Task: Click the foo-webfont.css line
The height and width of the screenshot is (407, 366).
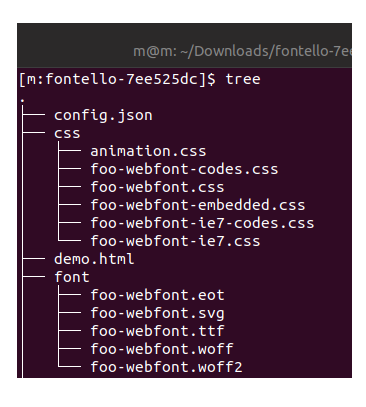Action: point(157,187)
